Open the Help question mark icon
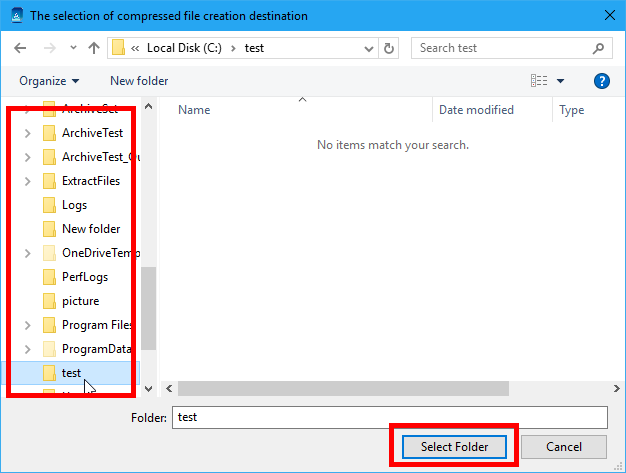The height and width of the screenshot is (473, 626). [602, 81]
